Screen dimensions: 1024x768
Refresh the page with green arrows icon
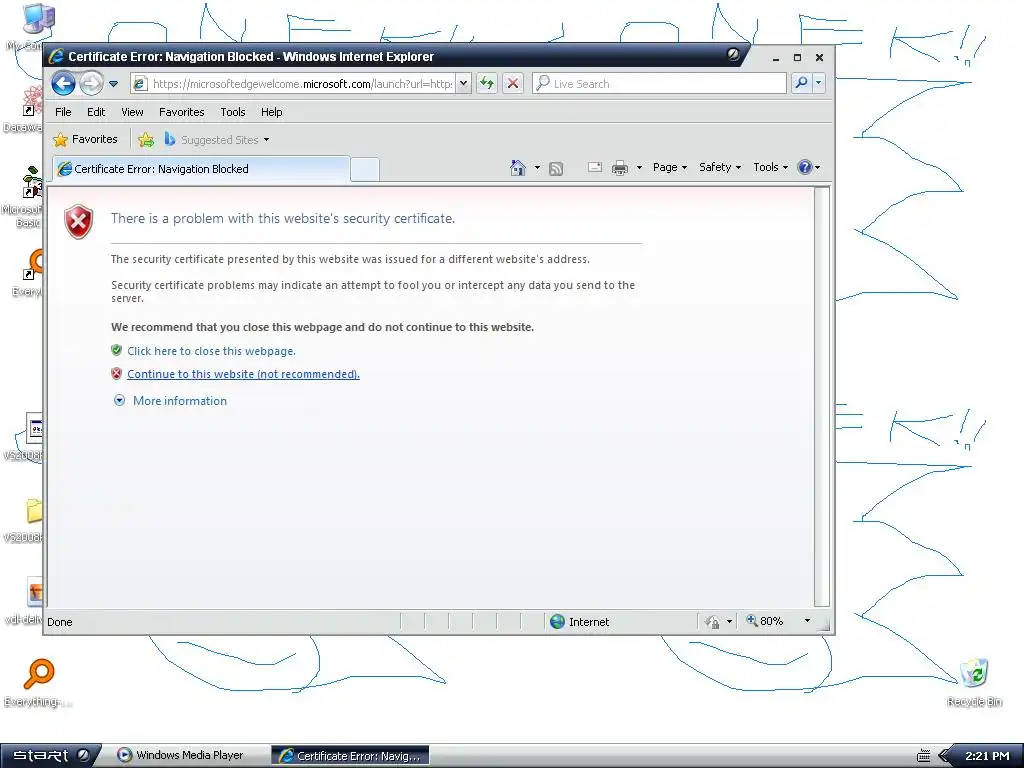487,84
